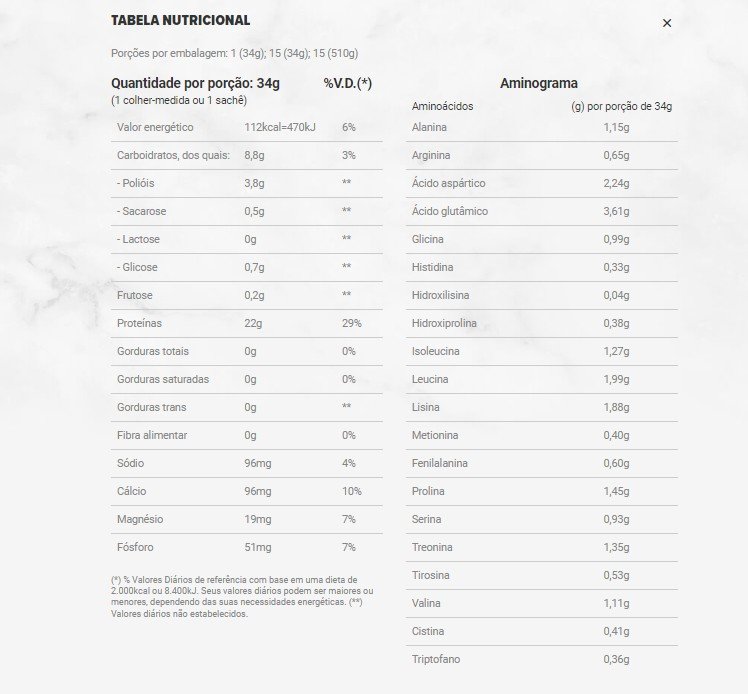Select the Valor energético row label

coord(155,127)
